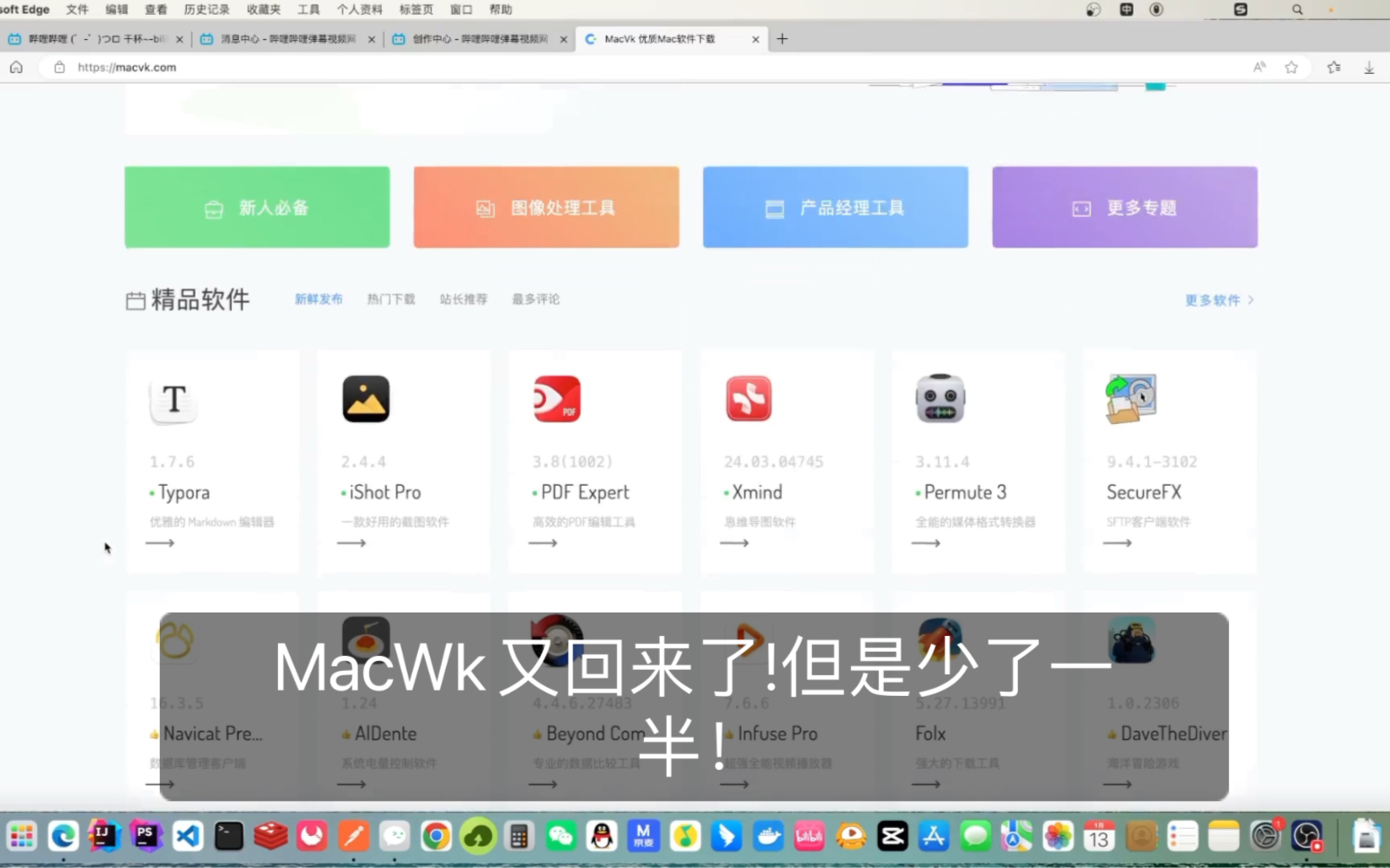The image size is (1390, 868).
Task: Click the read aloud icon in address bar
Action: pyautogui.click(x=1259, y=67)
